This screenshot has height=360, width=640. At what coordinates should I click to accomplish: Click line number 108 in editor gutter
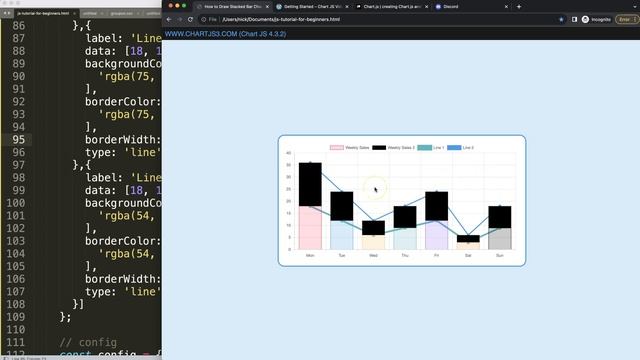pyautogui.click(x=15, y=304)
